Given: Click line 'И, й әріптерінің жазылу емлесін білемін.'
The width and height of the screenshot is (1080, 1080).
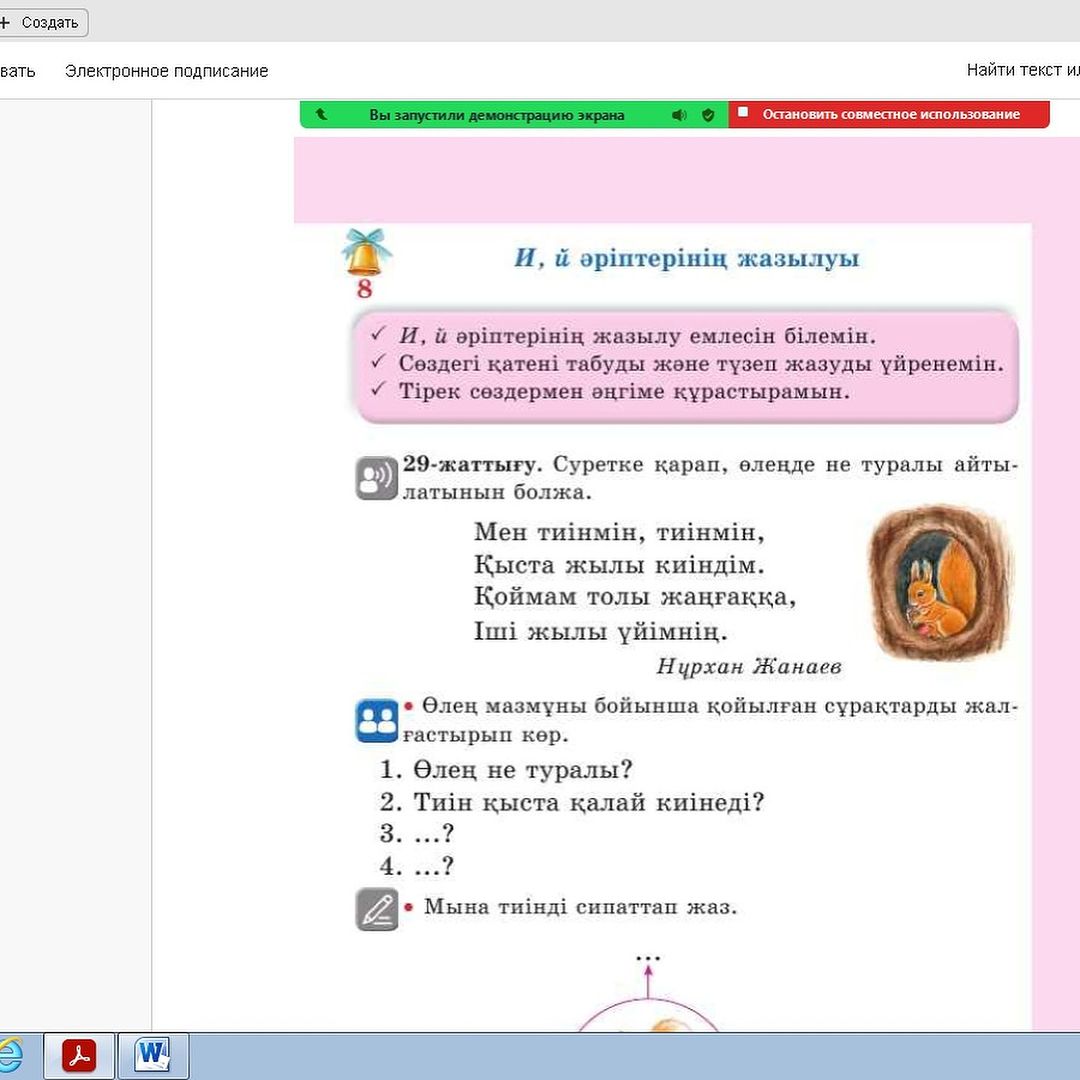Looking at the screenshot, I should 637,336.
